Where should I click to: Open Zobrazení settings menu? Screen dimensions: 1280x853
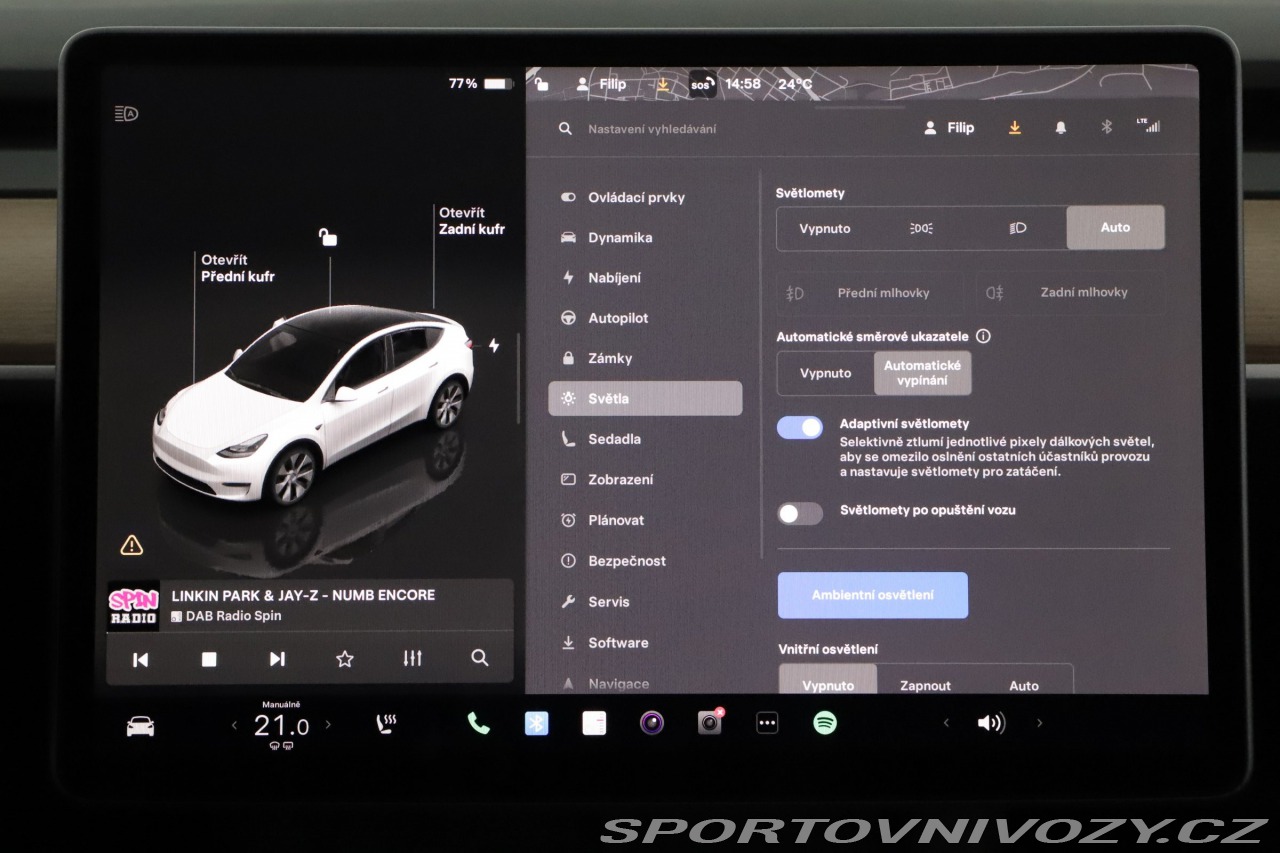point(645,479)
